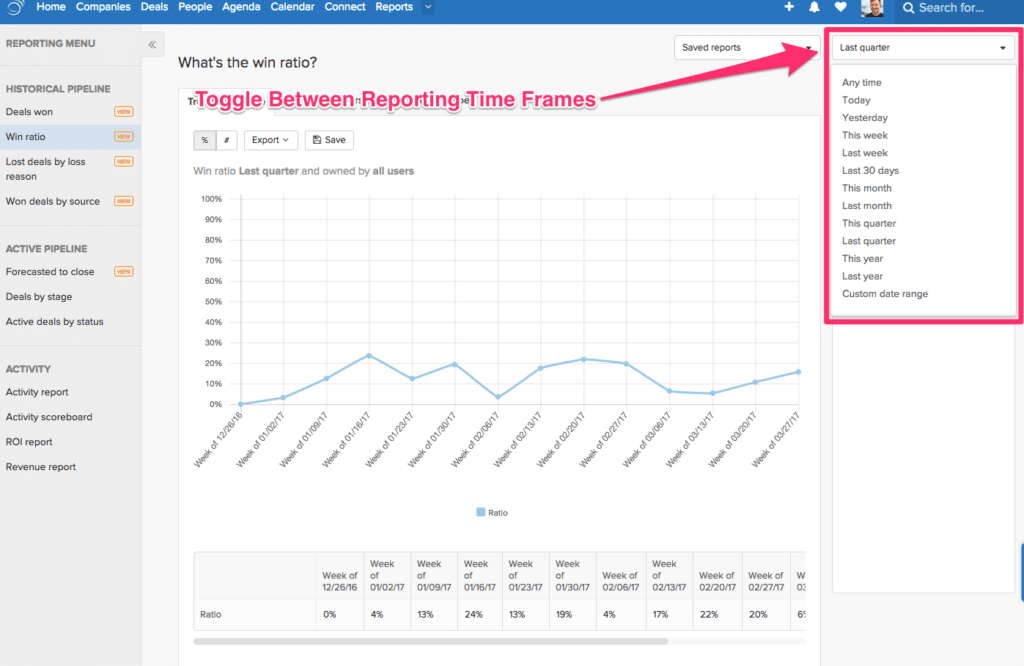Open the Saved reports dropdown
The image size is (1024, 666).
pos(745,47)
